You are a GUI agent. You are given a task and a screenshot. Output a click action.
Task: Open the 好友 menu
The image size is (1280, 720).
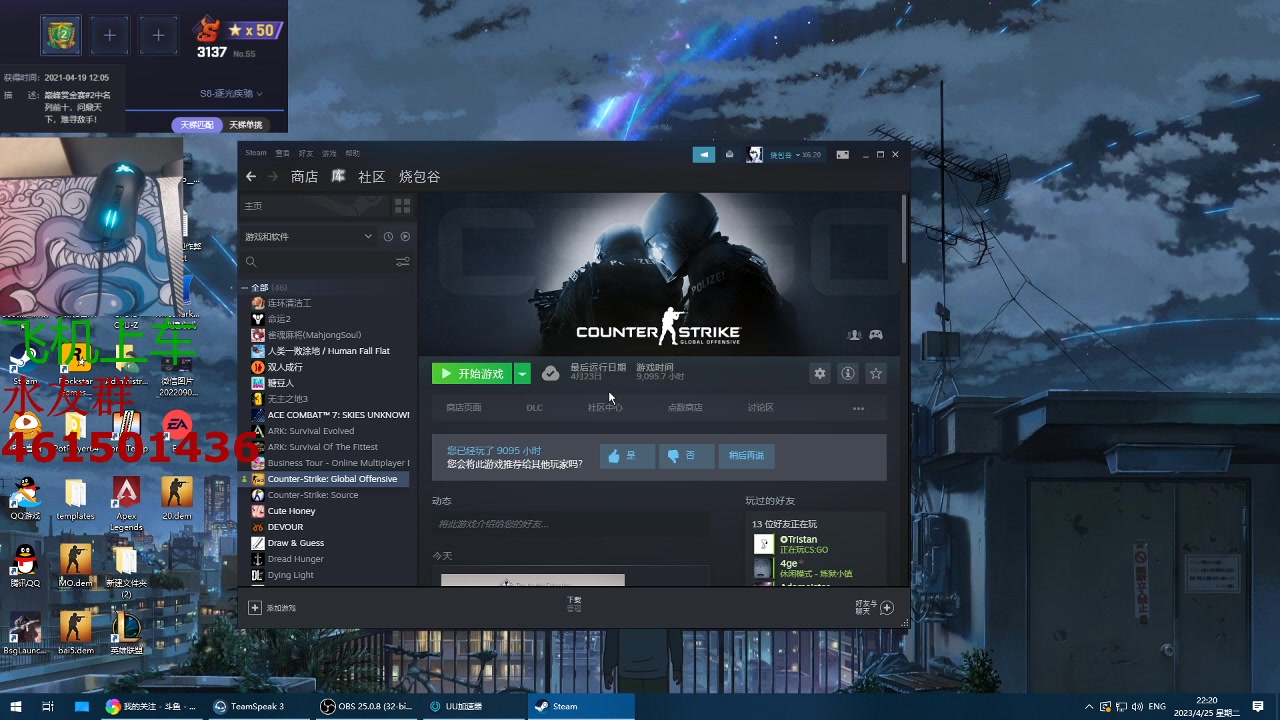(306, 154)
